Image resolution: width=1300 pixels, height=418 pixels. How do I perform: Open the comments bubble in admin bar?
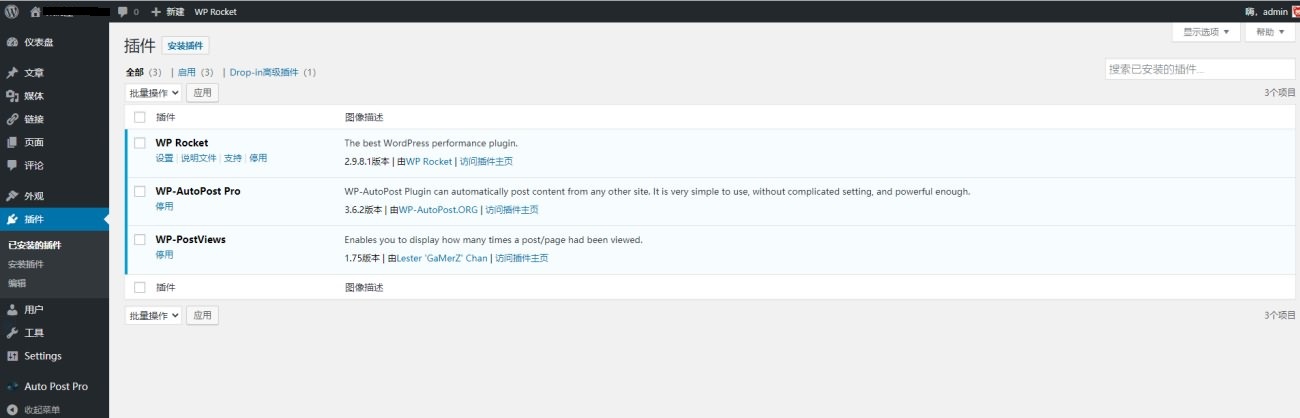tap(122, 12)
